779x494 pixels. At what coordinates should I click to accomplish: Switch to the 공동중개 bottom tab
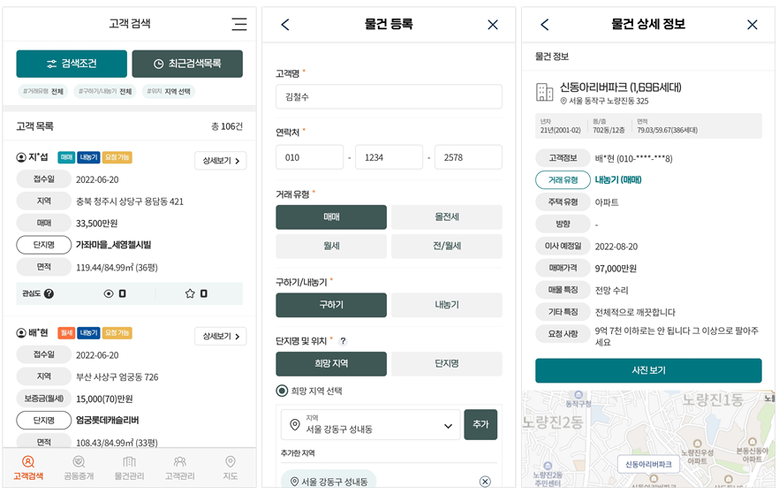pos(78,467)
